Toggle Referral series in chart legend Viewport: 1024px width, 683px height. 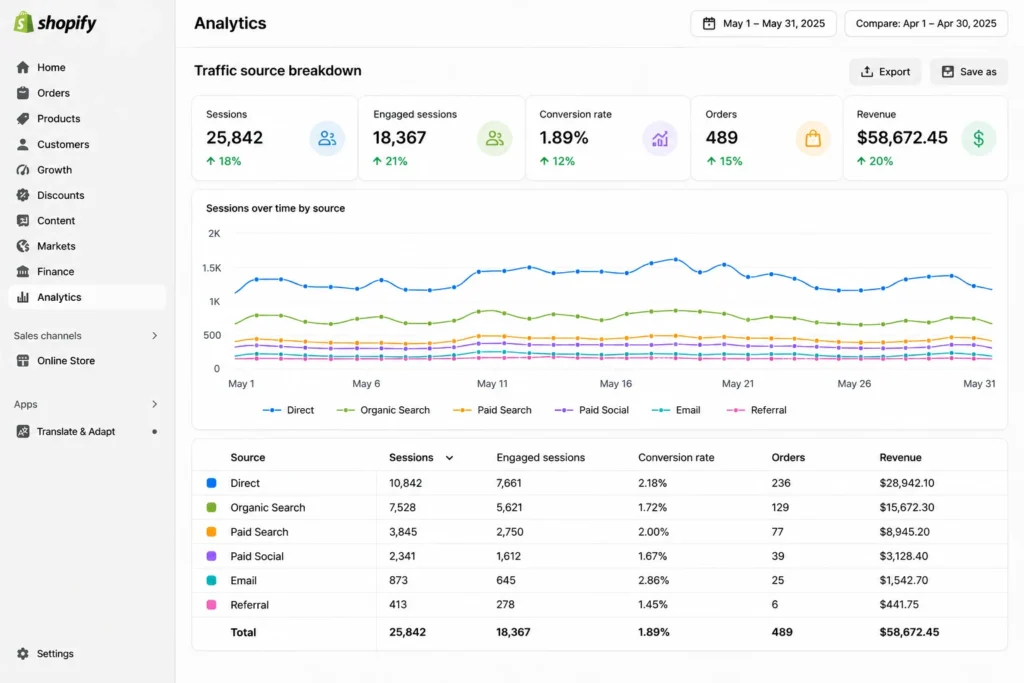tap(757, 410)
